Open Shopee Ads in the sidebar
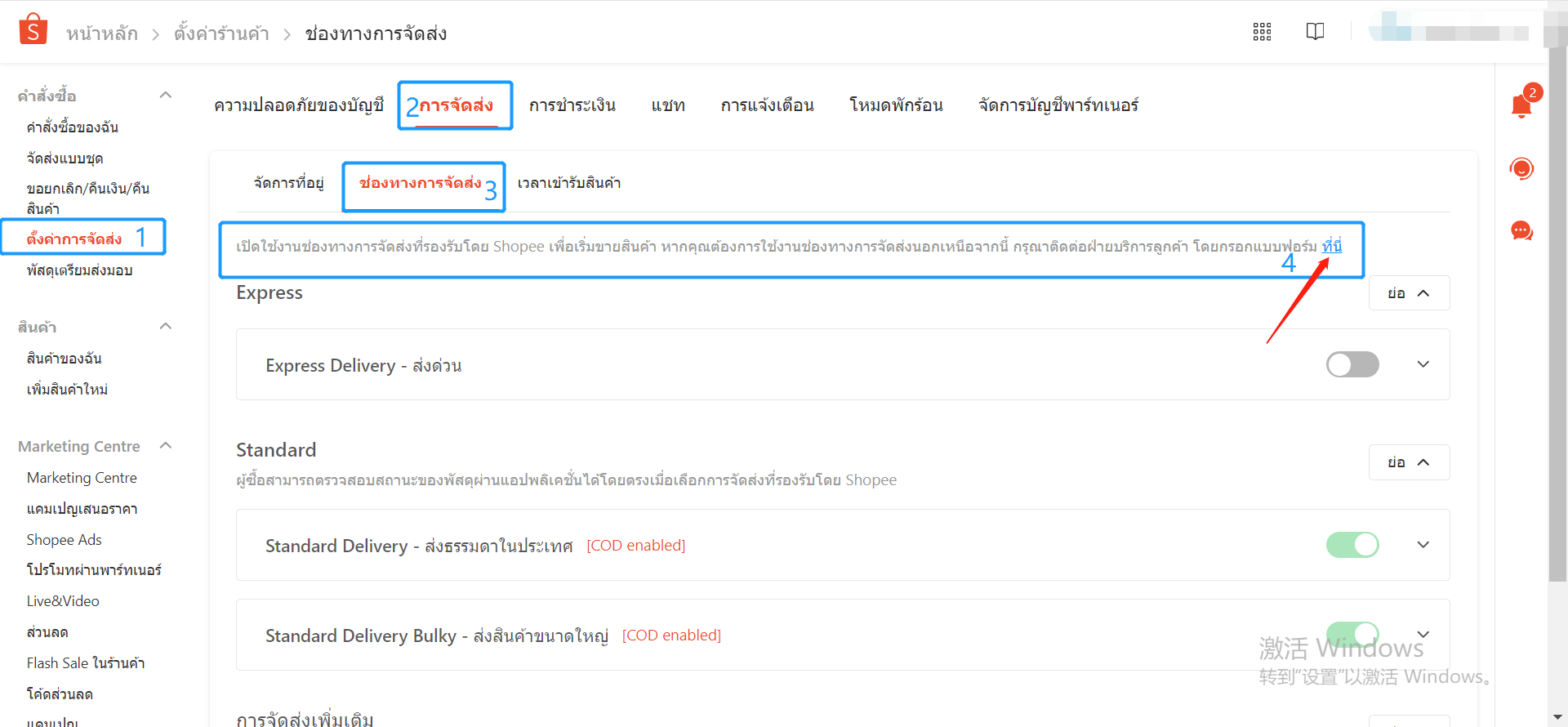Screen dimensions: 1568x727 click(64, 540)
